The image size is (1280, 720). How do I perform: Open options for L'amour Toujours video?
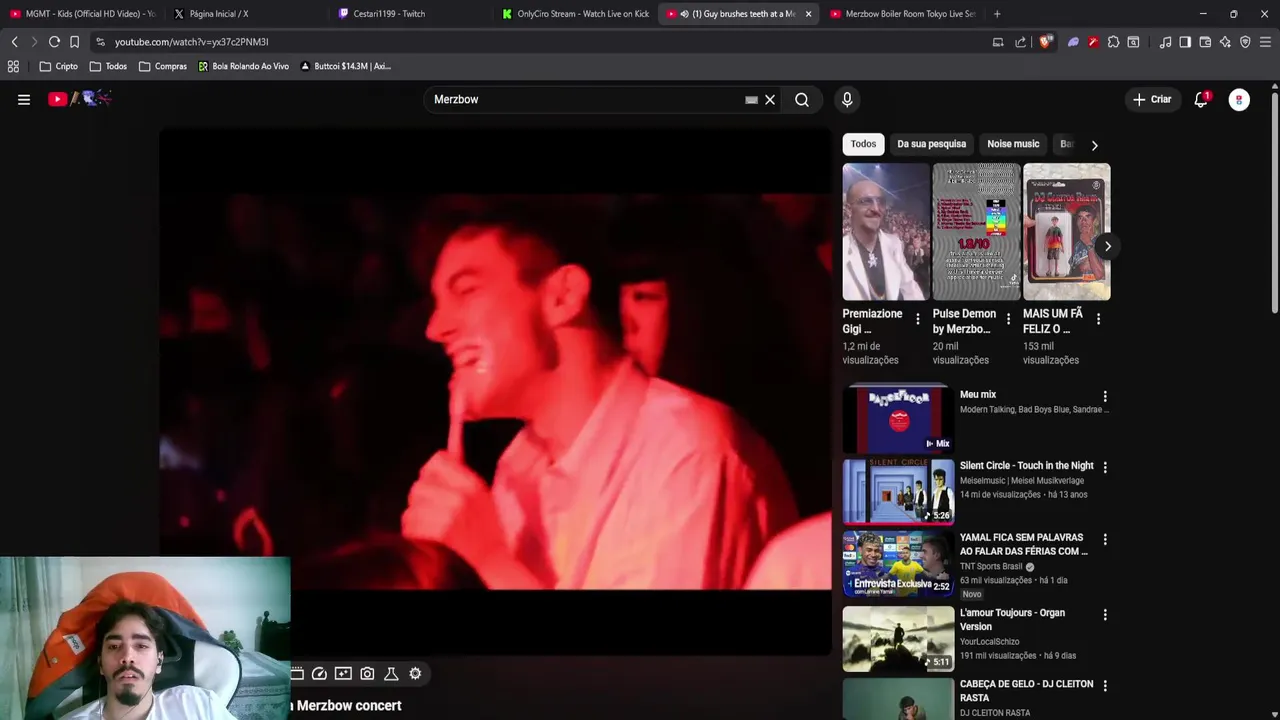tap(1105, 614)
